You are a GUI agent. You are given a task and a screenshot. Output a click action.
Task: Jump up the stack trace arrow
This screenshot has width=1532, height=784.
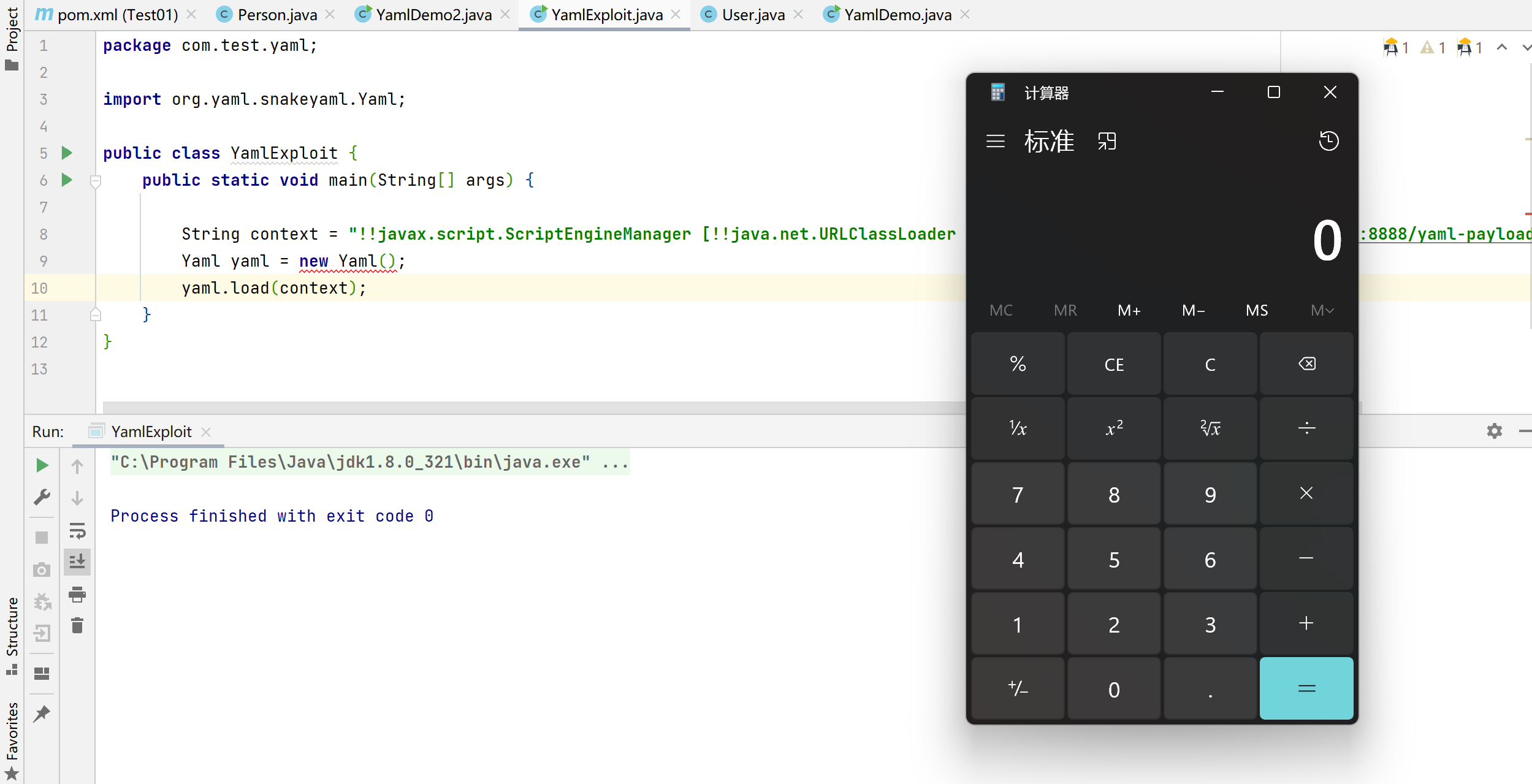pyautogui.click(x=77, y=466)
